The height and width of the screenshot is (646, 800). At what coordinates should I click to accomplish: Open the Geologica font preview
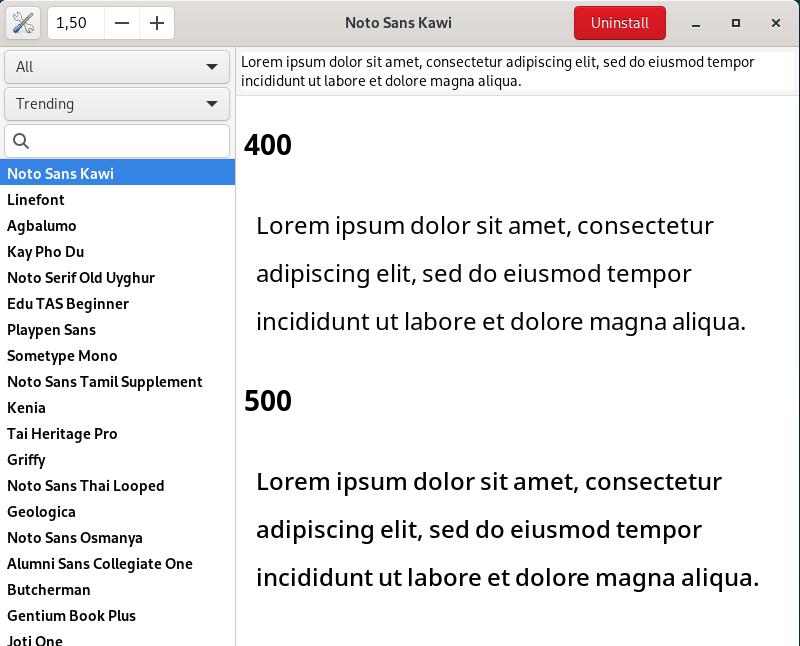coord(117,512)
